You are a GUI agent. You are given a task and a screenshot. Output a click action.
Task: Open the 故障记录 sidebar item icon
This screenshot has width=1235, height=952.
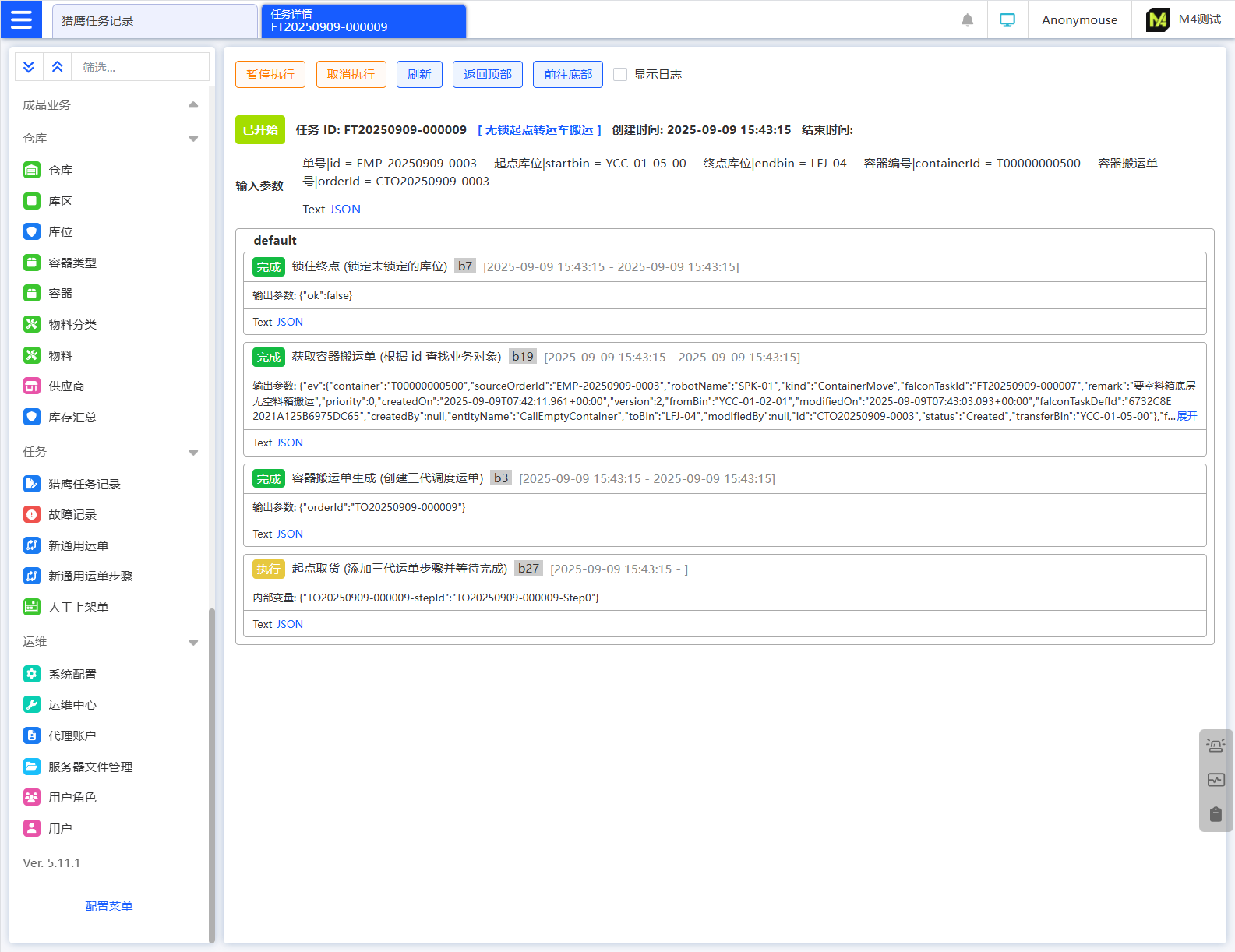[32, 515]
